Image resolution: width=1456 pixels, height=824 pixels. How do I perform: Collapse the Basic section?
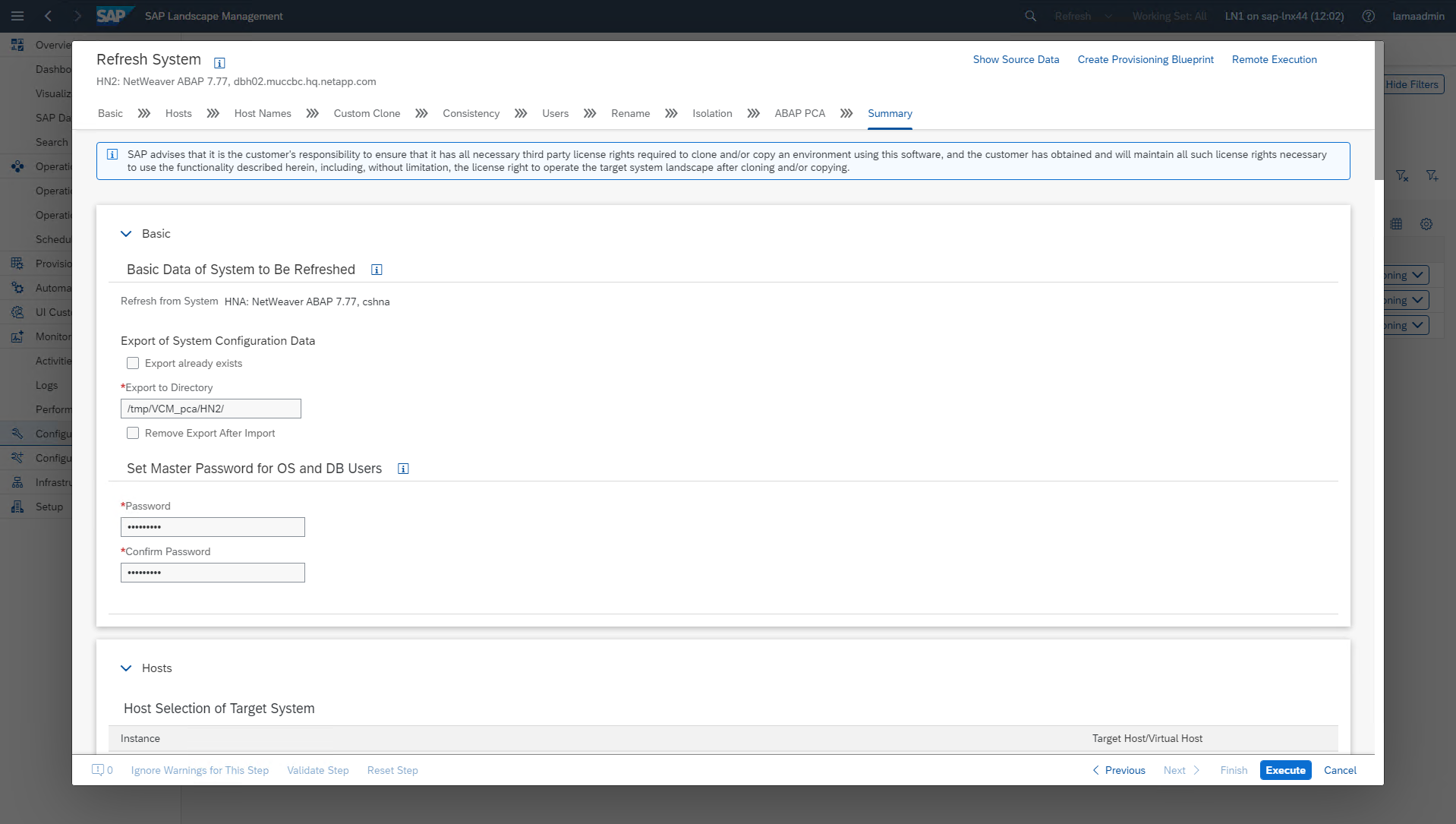(x=126, y=234)
